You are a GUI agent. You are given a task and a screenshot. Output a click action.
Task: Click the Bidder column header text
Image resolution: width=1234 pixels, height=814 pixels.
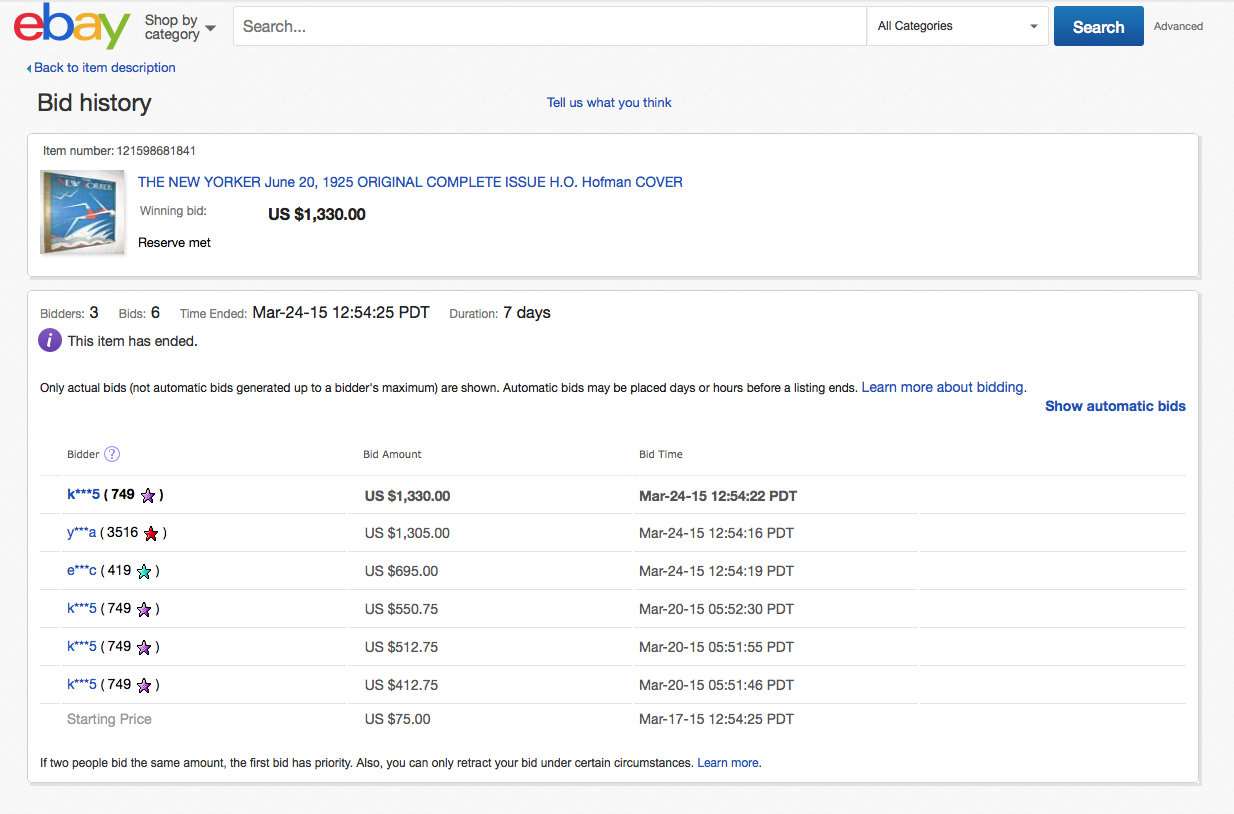[83, 454]
